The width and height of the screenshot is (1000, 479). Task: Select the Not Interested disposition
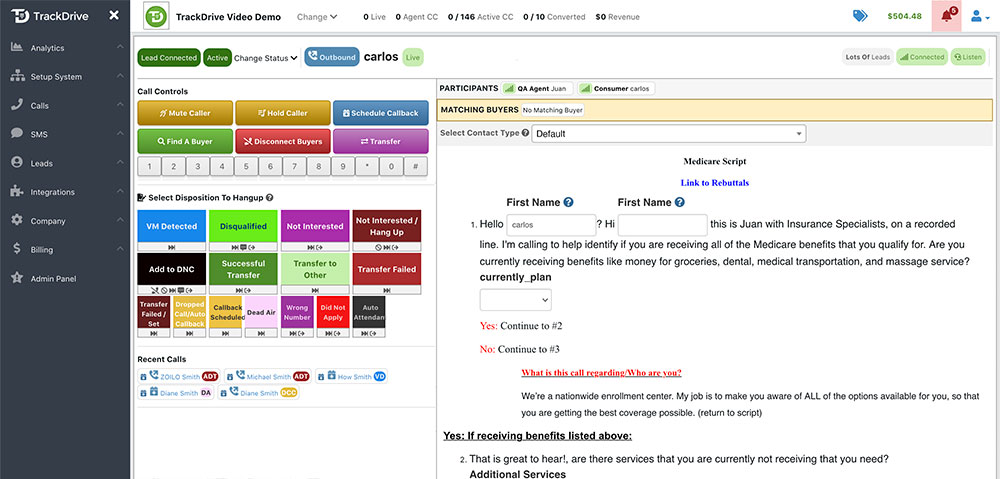[315, 226]
